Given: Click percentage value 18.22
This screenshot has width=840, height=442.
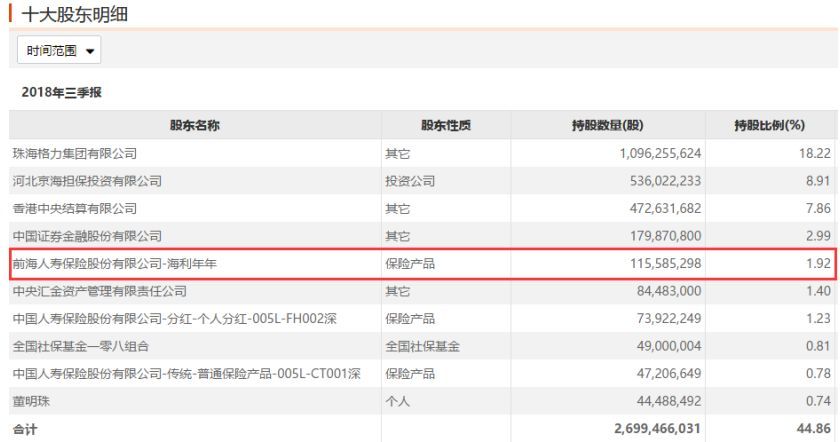Looking at the screenshot, I should click(x=815, y=154).
